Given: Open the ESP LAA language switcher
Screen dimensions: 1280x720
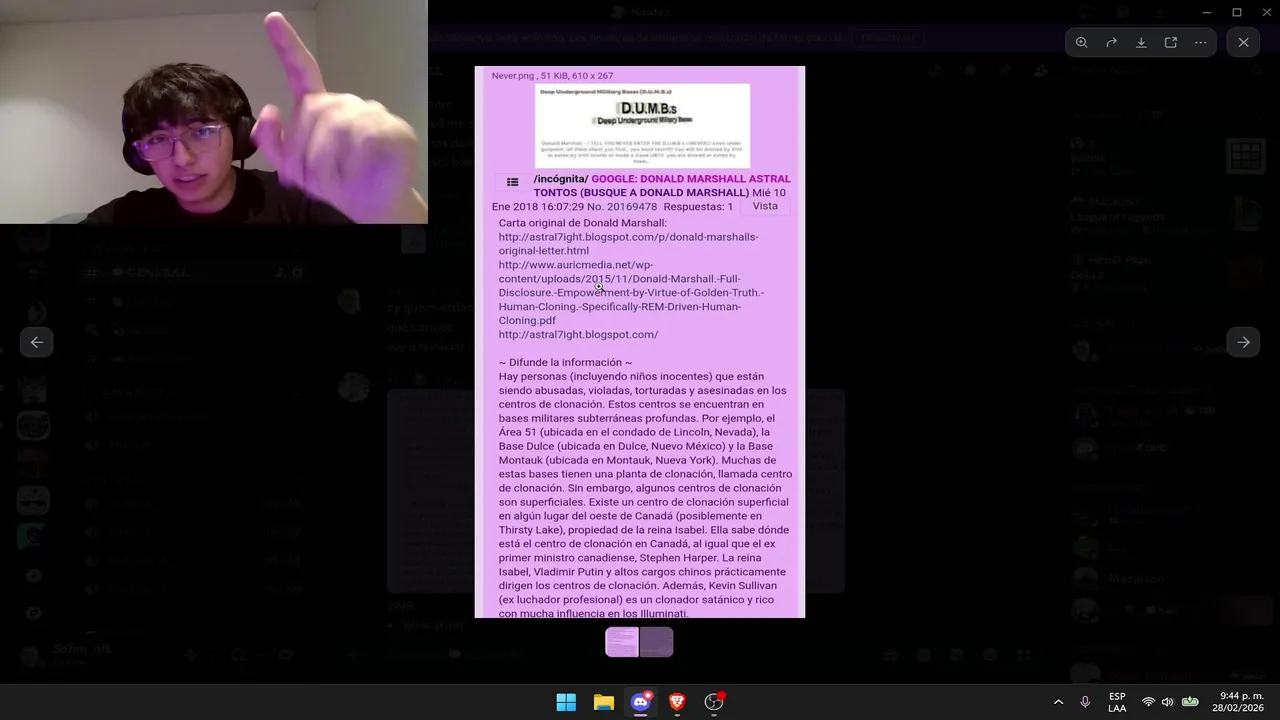Looking at the screenshot, I should coord(1117,702).
